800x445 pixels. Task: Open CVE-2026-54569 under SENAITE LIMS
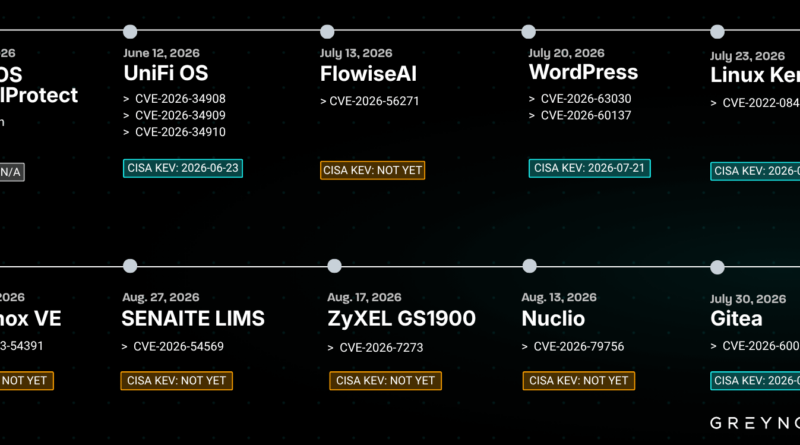coord(179,347)
